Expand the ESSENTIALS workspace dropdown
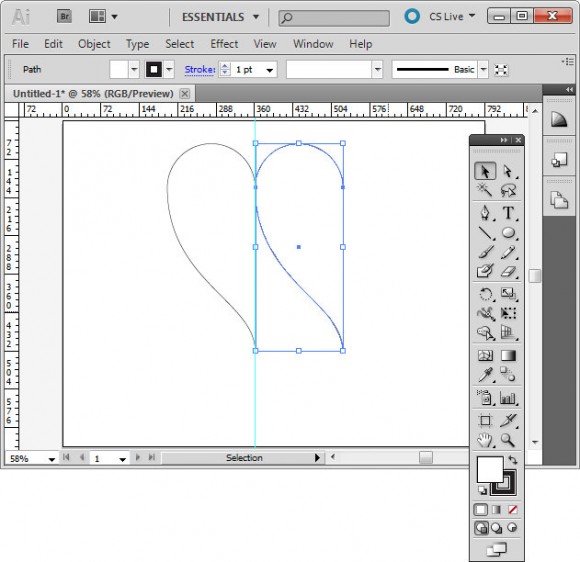This screenshot has width=580, height=562. coord(256,17)
